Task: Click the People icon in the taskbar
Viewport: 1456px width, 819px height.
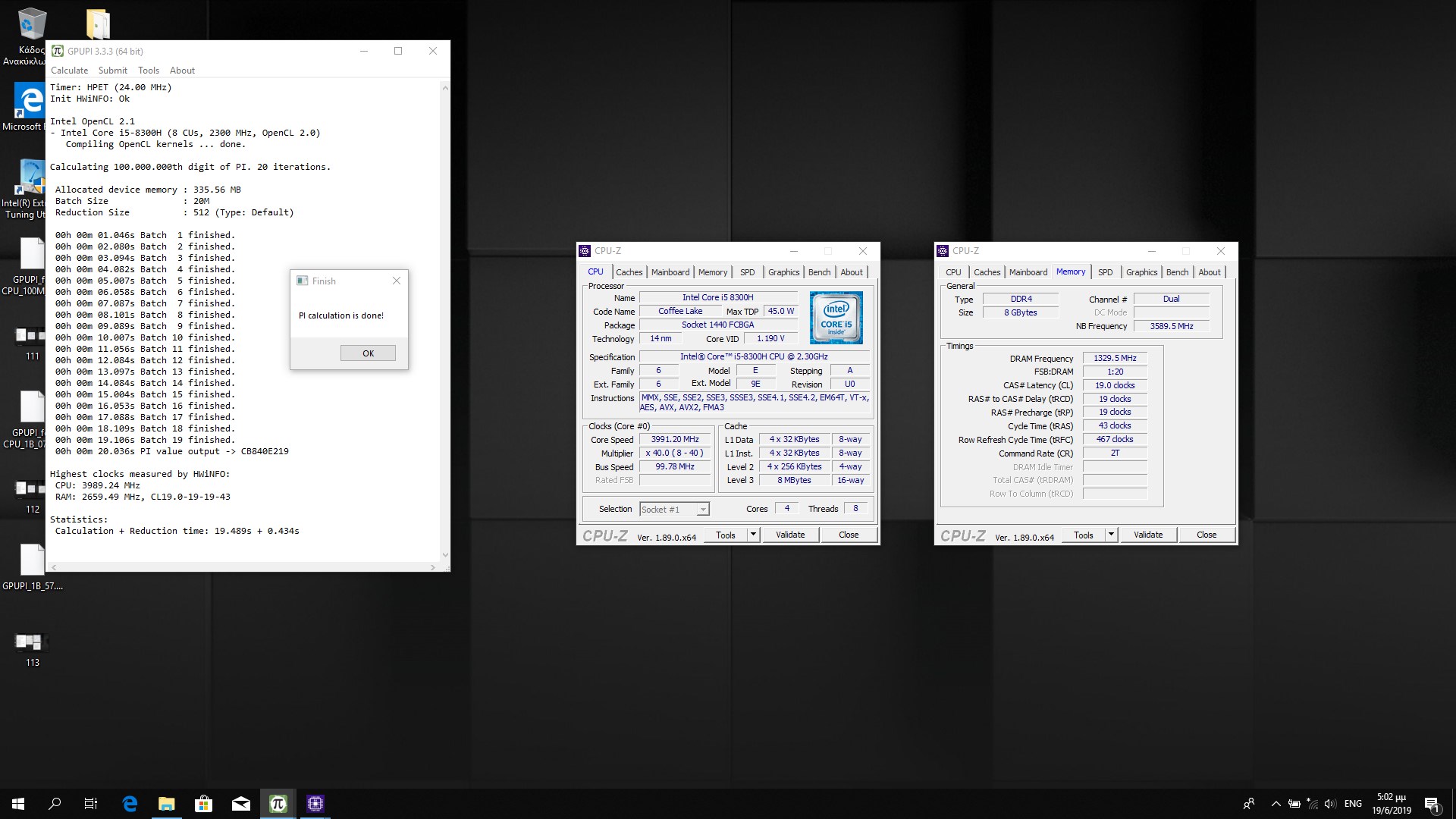Action: (x=1249, y=804)
